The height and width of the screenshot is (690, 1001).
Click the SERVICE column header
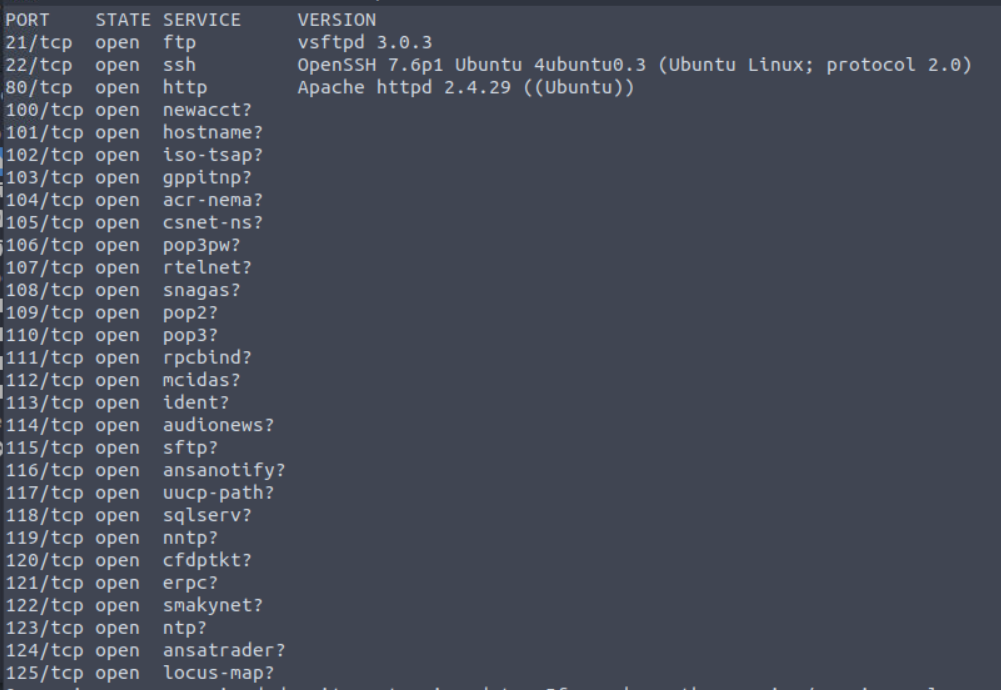tap(202, 20)
